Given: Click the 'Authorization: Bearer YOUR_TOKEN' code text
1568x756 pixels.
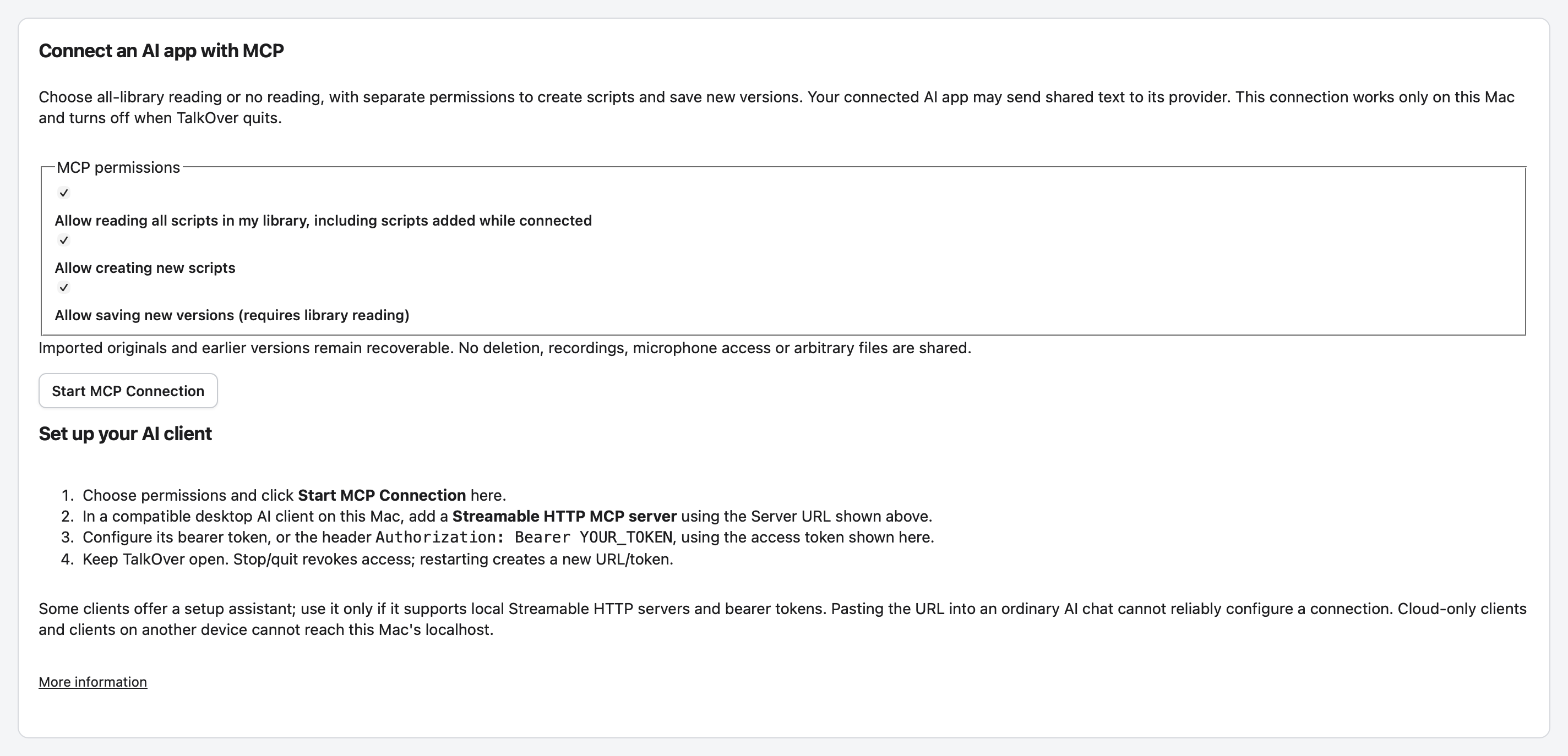Looking at the screenshot, I should point(524,538).
